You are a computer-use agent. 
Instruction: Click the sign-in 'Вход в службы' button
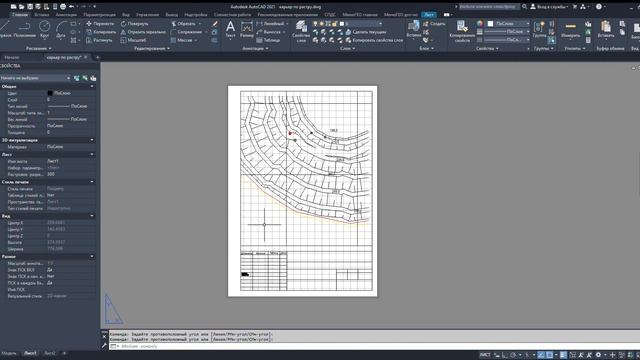point(549,7)
